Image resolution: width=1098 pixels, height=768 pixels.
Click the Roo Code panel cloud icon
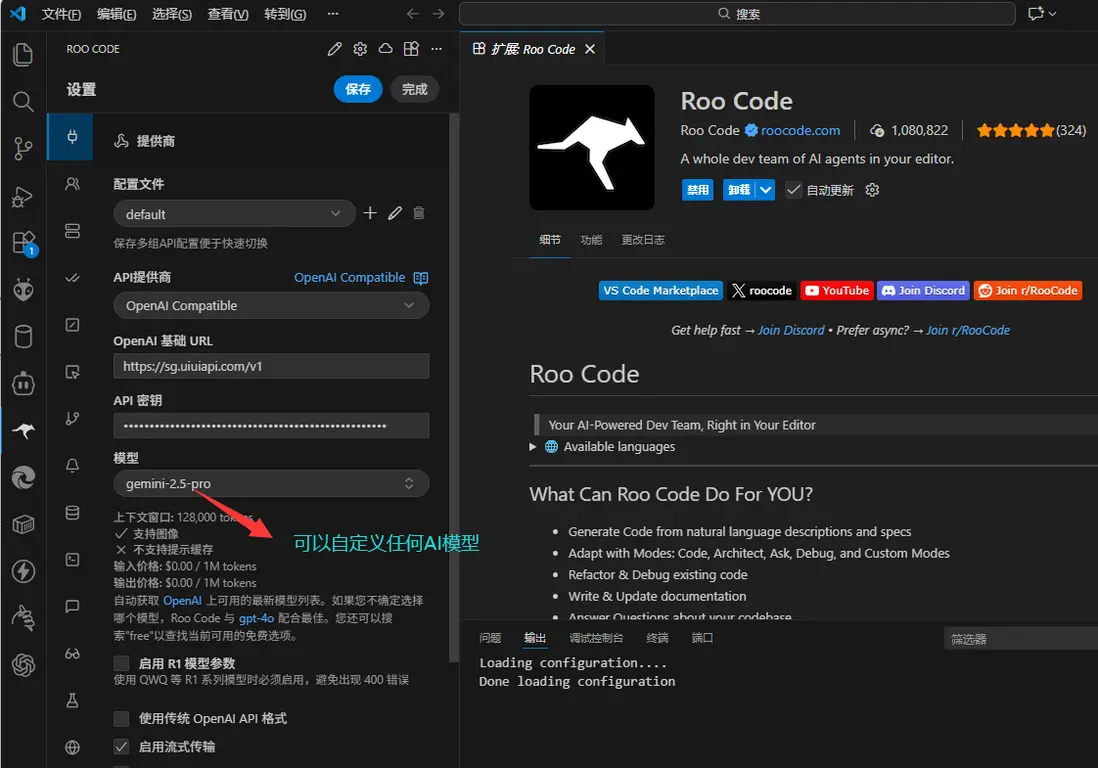click(x=385, y=49)
